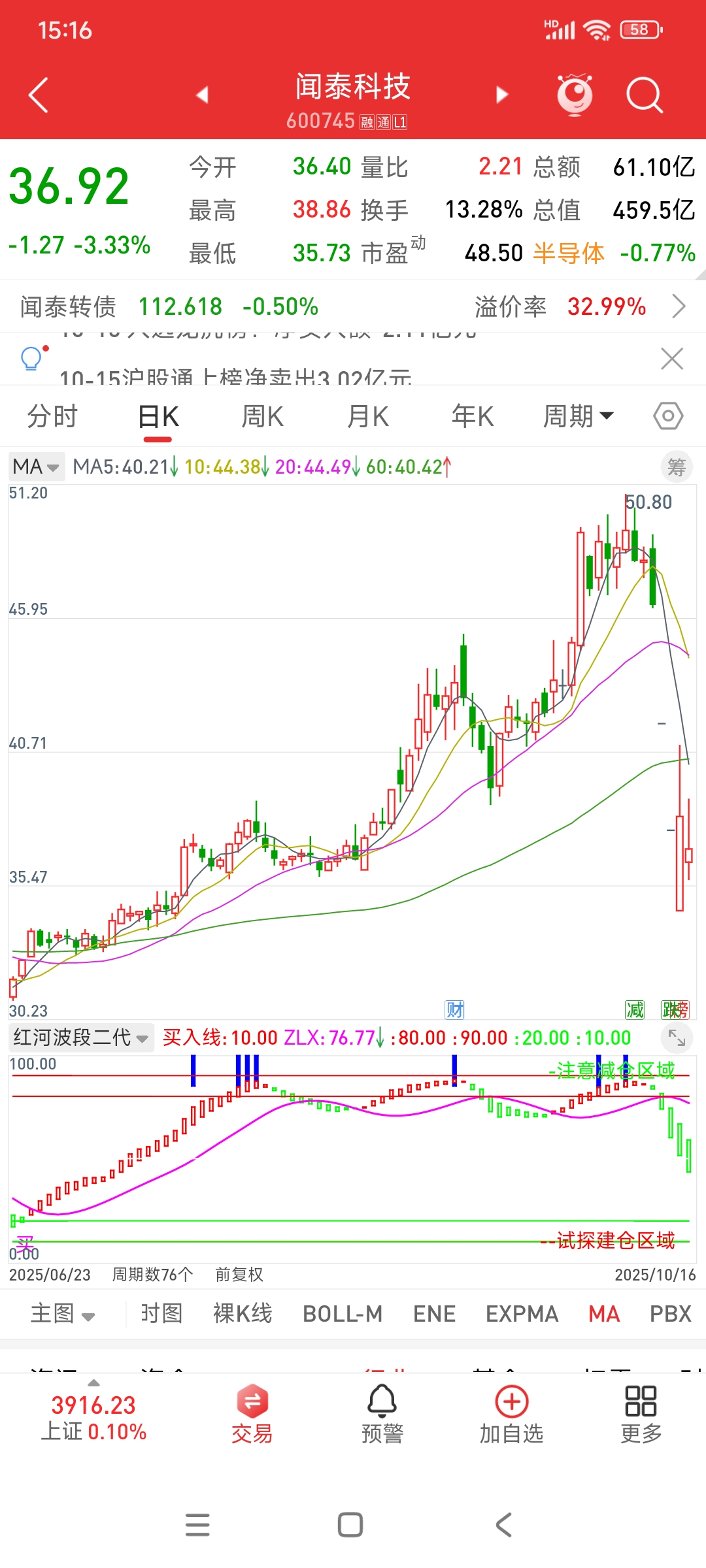Tap Android home square button
The height and width of the screenshot is (1568, 706).
(350, 1524)
